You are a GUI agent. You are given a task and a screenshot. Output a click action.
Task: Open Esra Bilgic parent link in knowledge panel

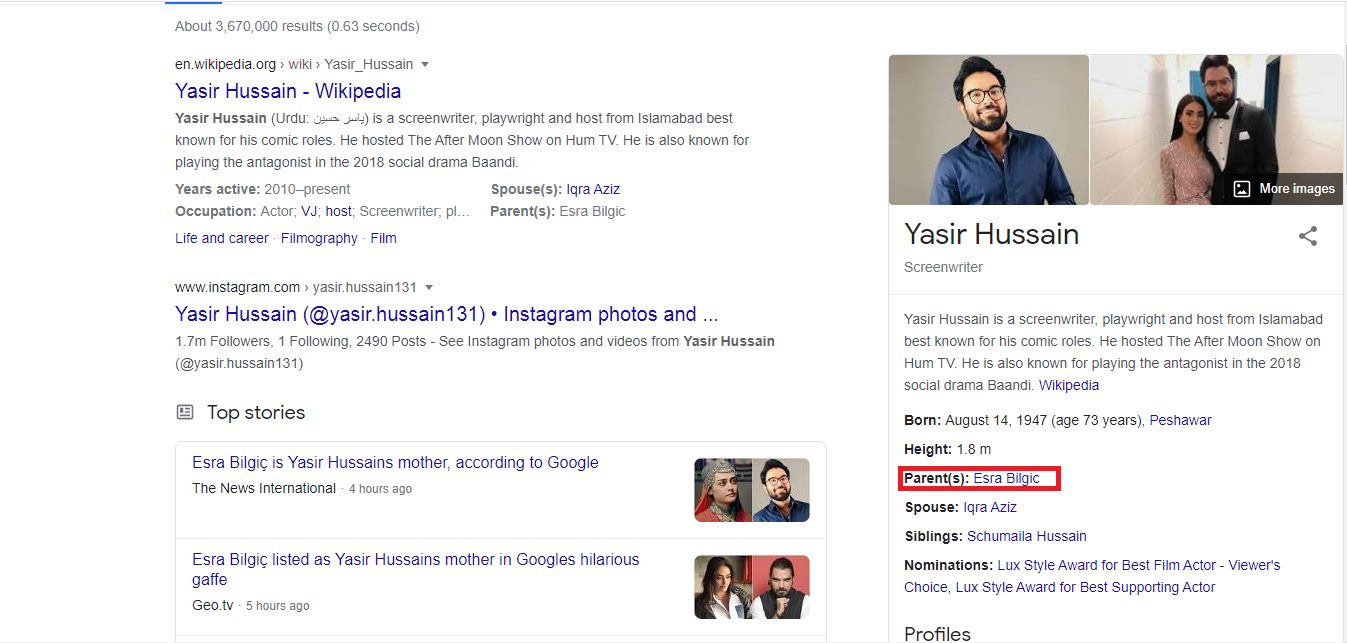tap(1006, 478)
